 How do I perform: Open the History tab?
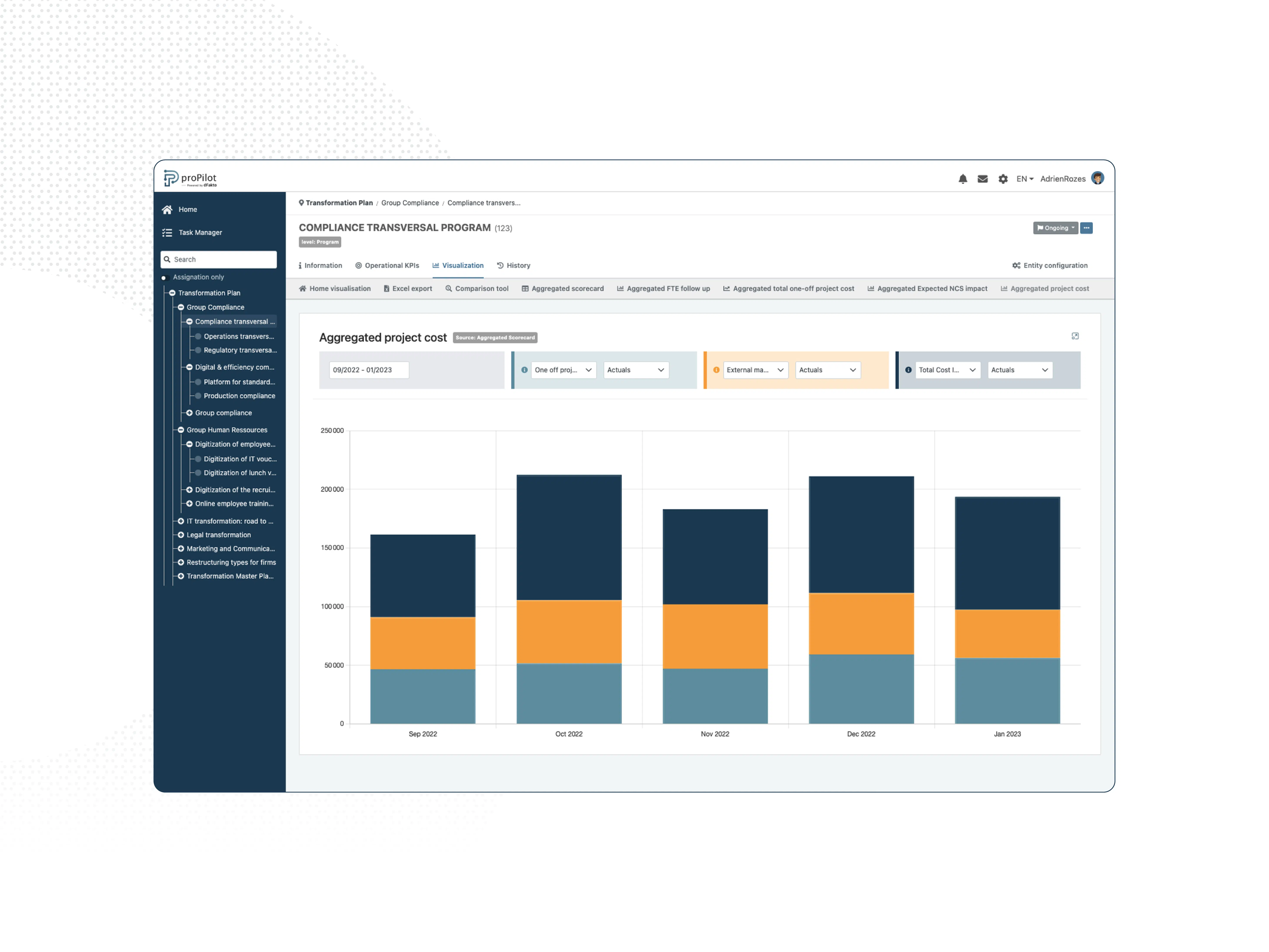[x=513, y=266]
